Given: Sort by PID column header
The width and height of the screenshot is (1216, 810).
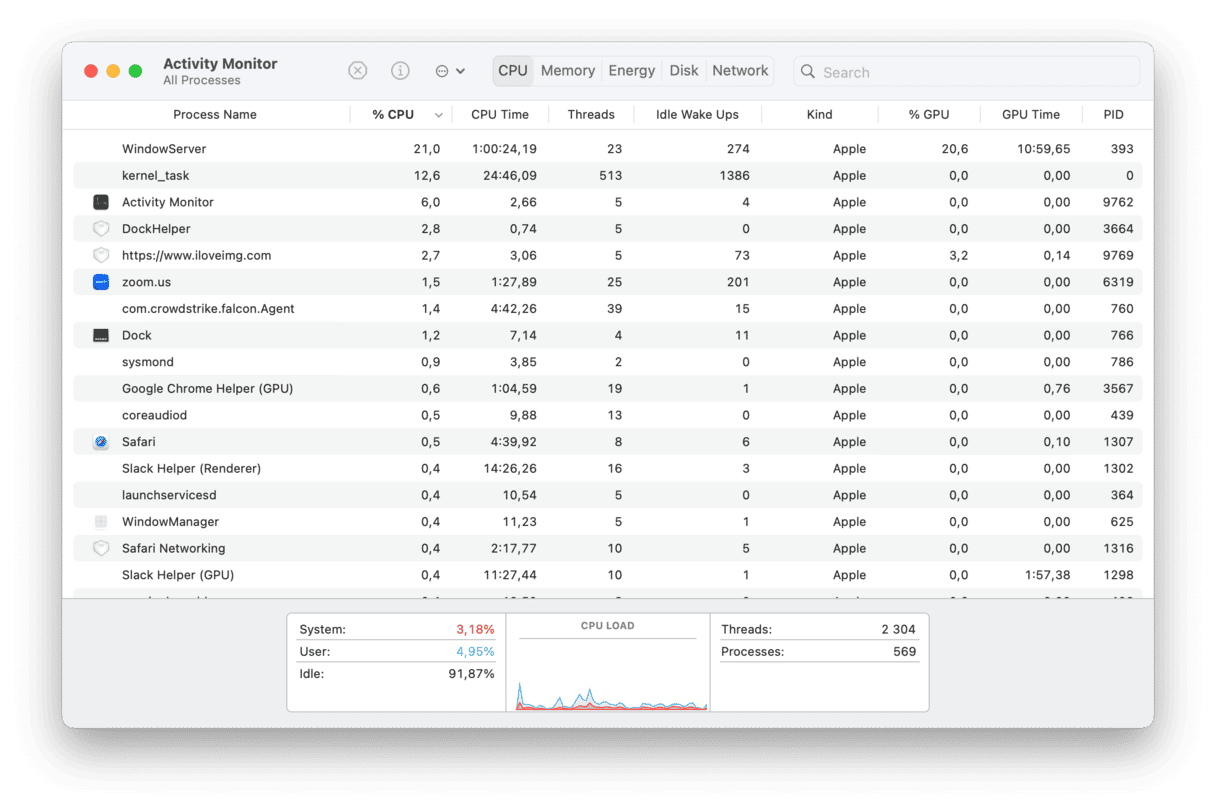Looking at the screenshot, I should tap(1114, 115).
